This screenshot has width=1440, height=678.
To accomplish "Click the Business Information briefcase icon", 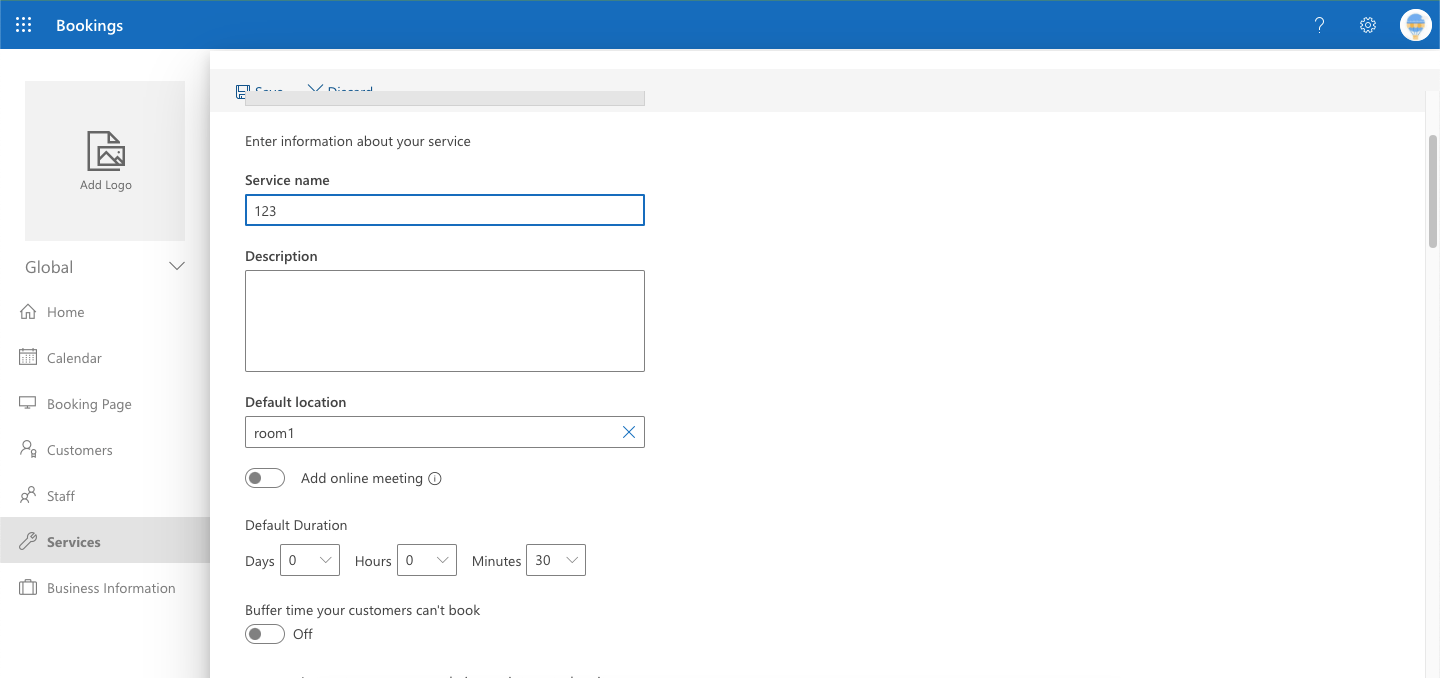I will coord(28,588).
